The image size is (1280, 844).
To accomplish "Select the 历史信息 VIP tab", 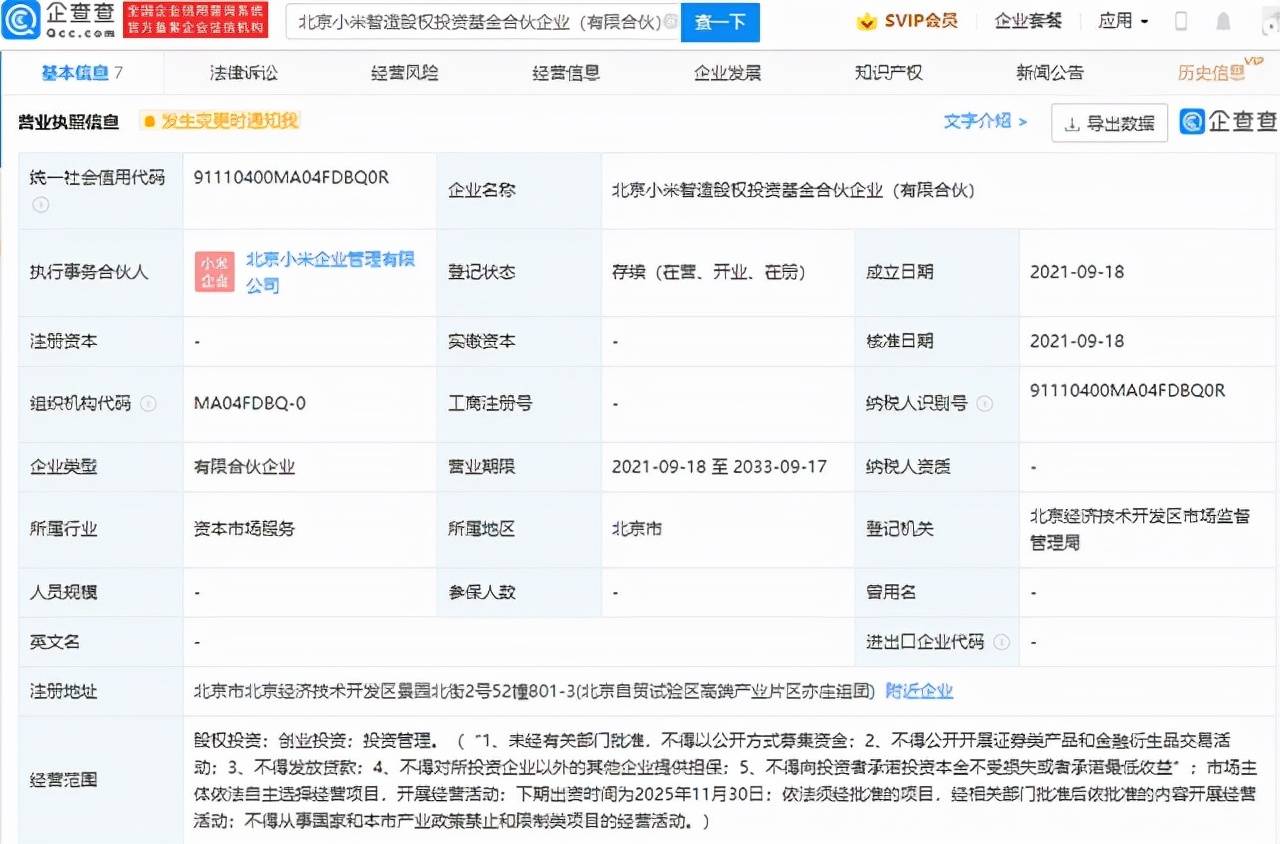I will (x=1212, y=73).
